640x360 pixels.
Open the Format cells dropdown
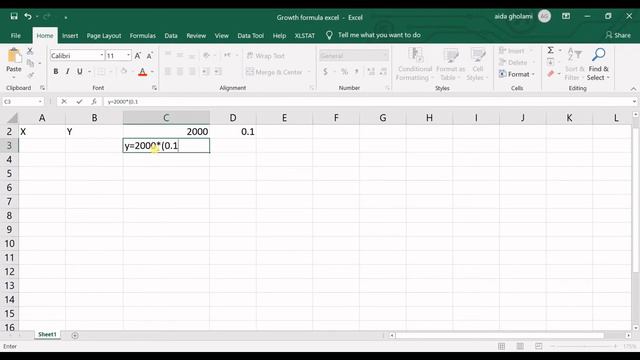click(517, 74)
